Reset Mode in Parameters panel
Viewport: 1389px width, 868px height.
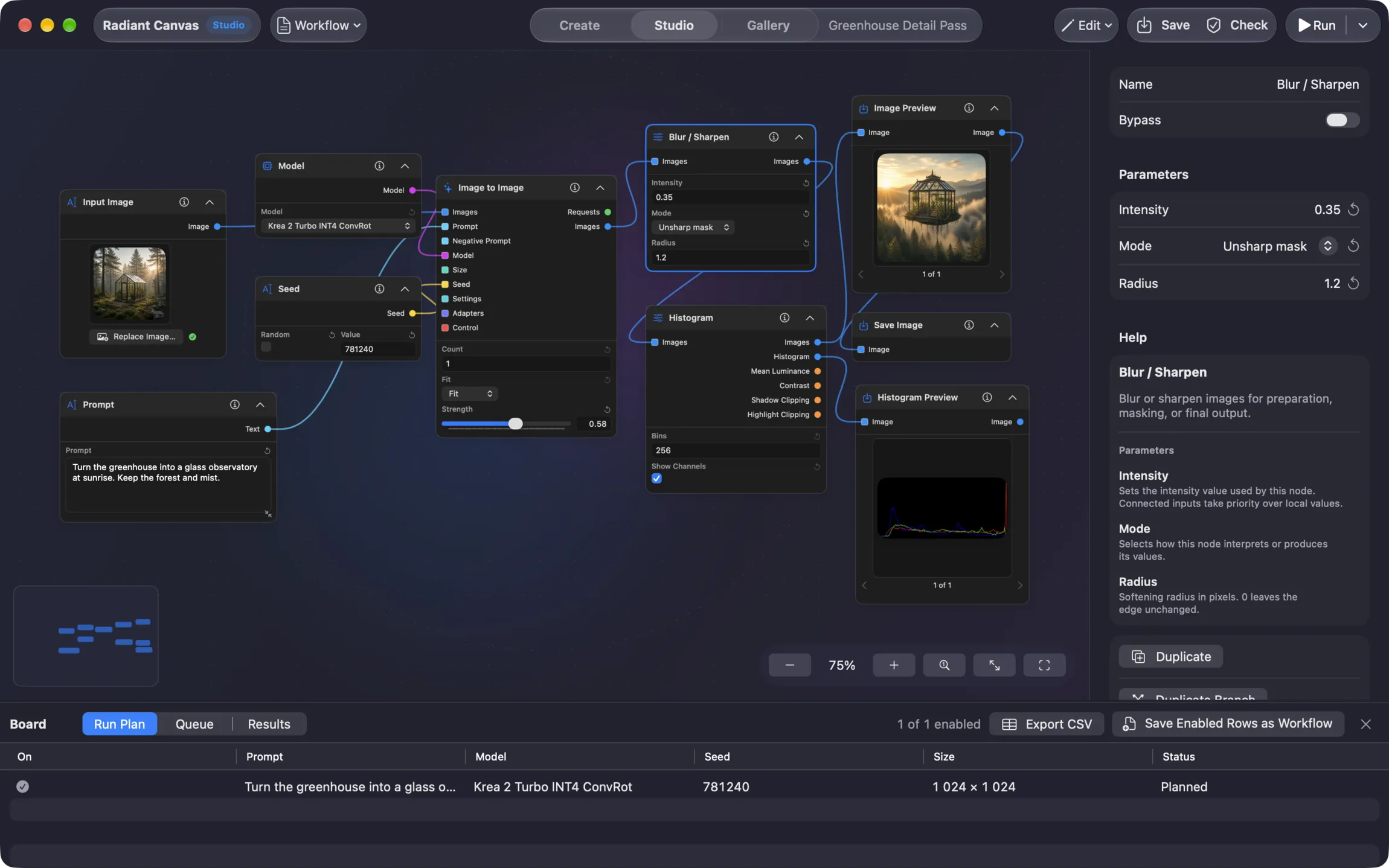pos(1353,246)
